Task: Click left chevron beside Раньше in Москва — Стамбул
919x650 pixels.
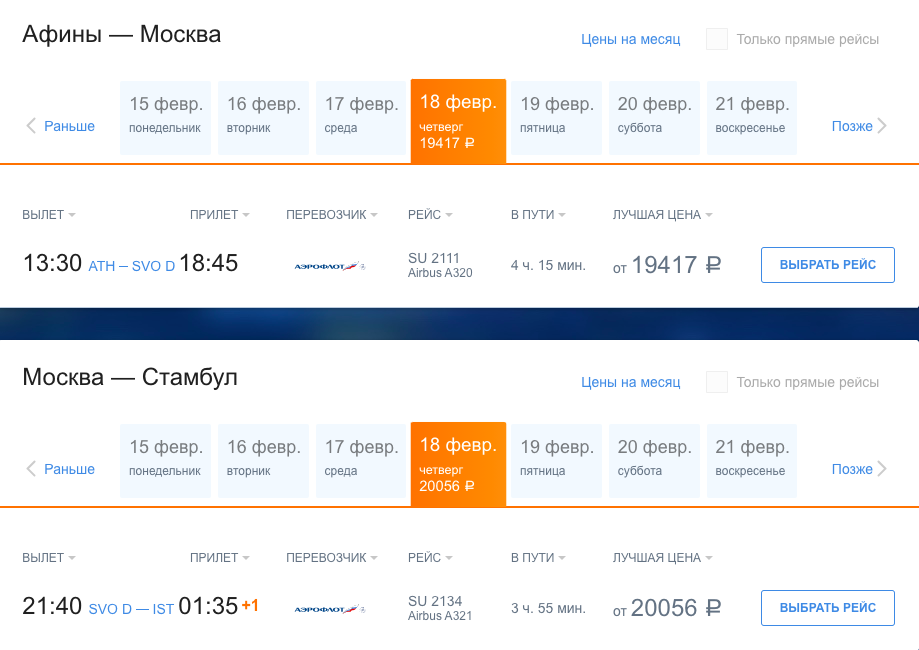Action: click(x=31, y=468)
